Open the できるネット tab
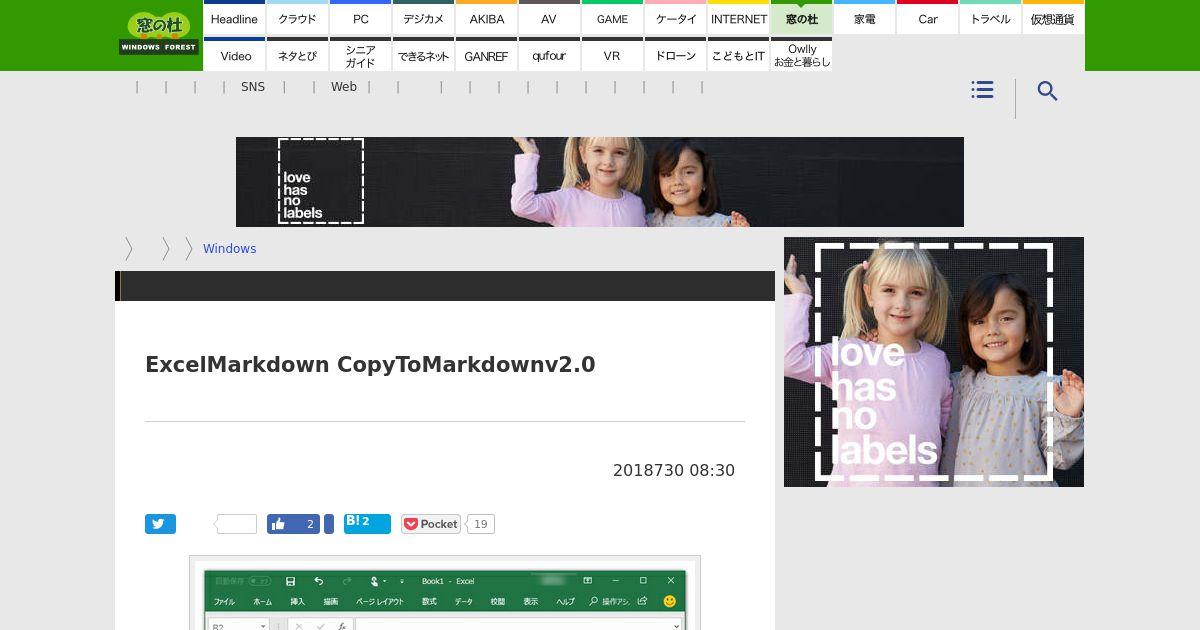1200x630 pixels. click(x=423, y=55)
